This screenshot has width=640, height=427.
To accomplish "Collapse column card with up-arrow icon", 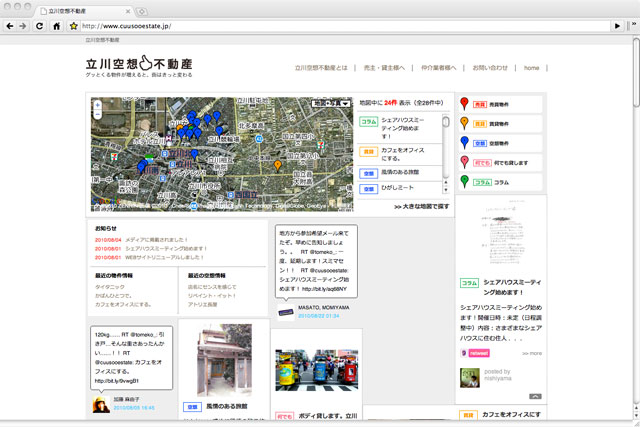I will [x=535, y=396].
